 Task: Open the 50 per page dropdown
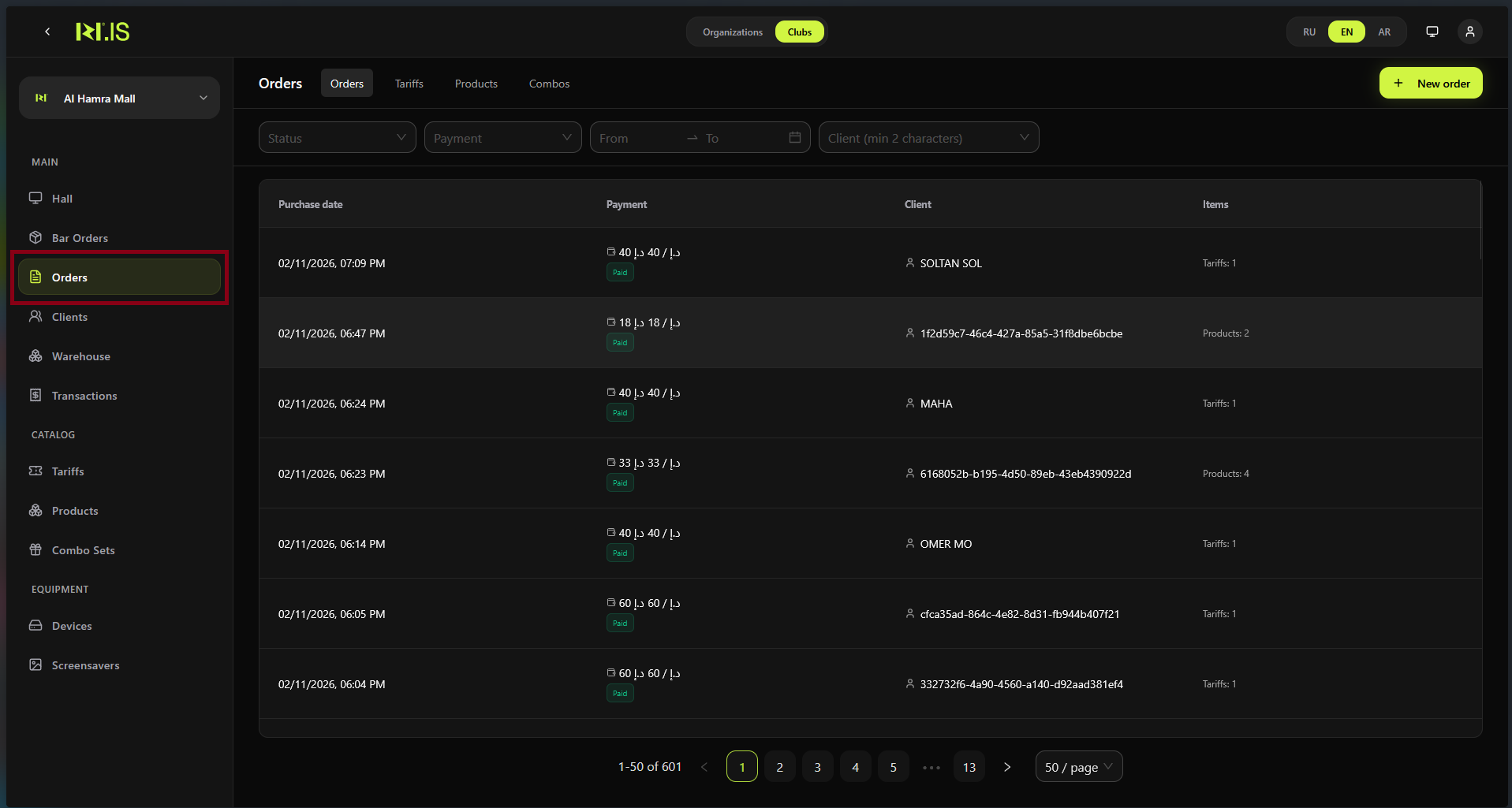click(1078, 766)
